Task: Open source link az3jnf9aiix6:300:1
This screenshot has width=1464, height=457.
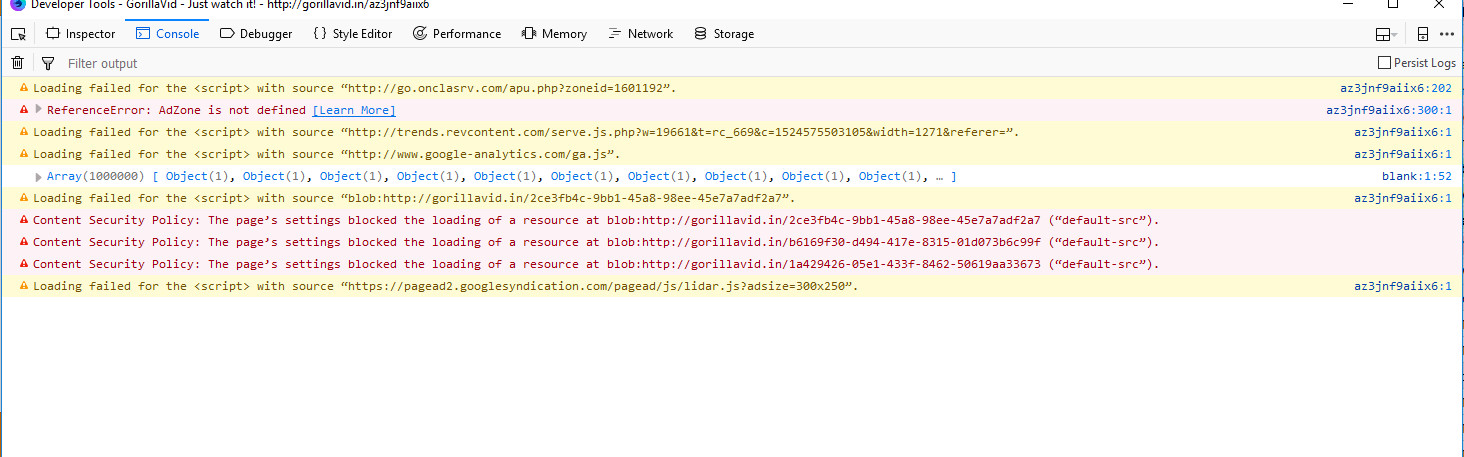Action: pyautogui.click(x=1389, y=110)
